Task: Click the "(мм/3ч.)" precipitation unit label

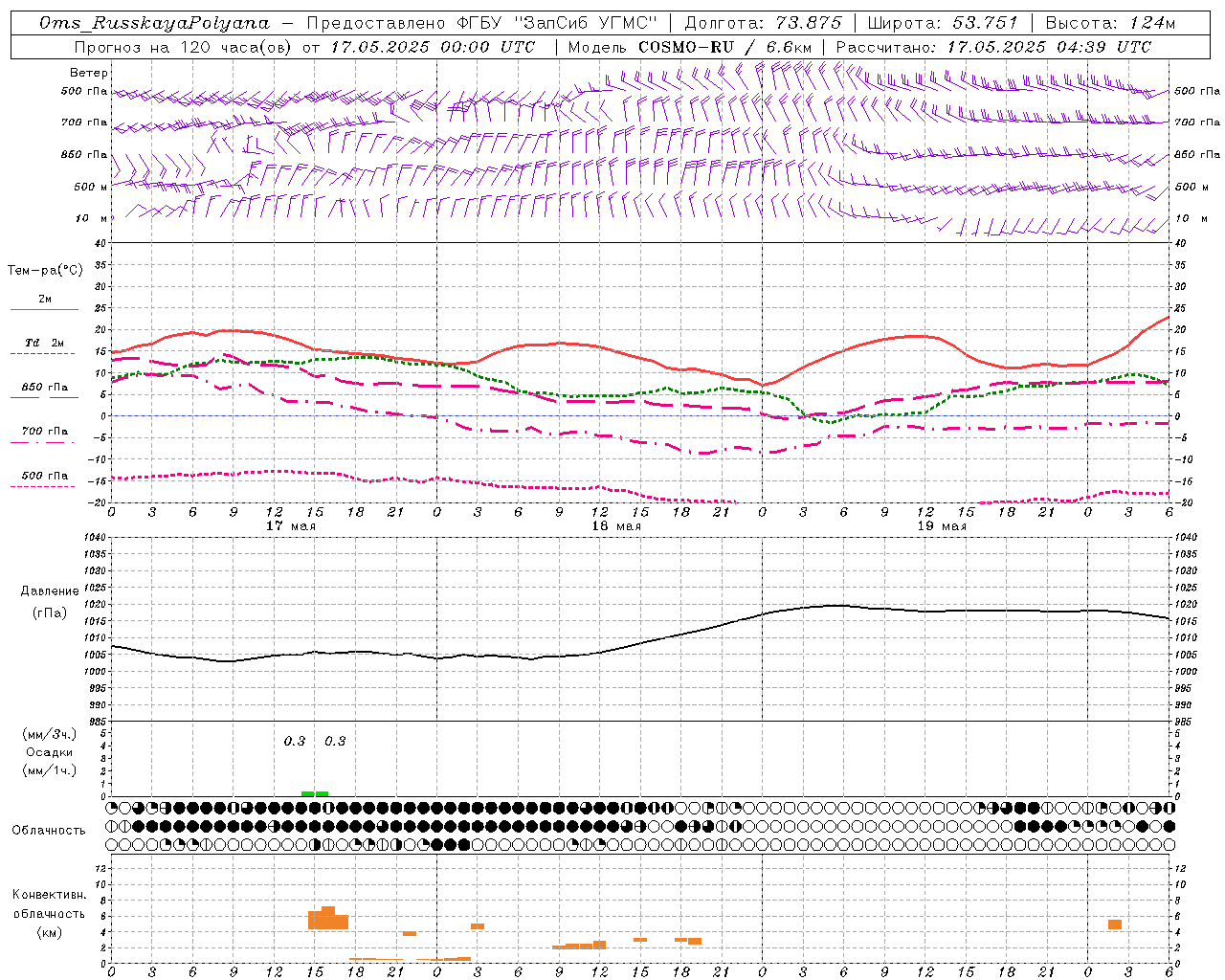Action: pos(50,734)
